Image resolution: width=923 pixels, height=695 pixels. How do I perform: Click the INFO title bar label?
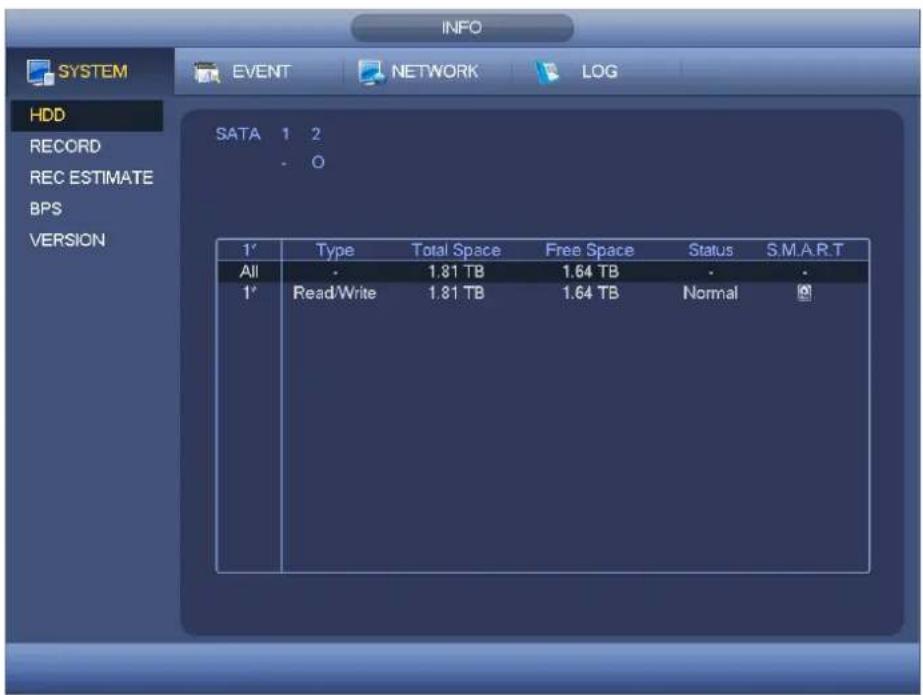click(x=462, y=28)
